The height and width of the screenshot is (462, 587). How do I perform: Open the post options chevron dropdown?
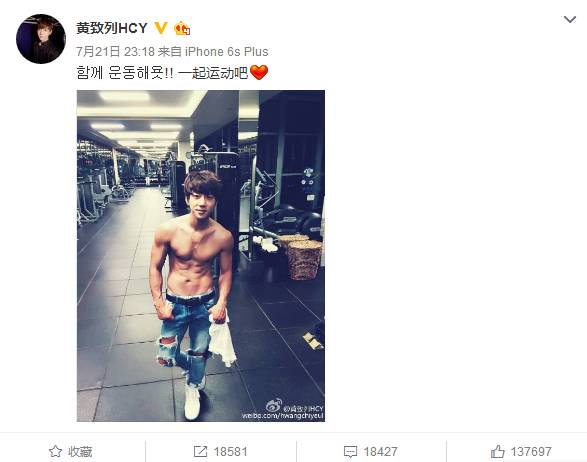click(570, 19)
